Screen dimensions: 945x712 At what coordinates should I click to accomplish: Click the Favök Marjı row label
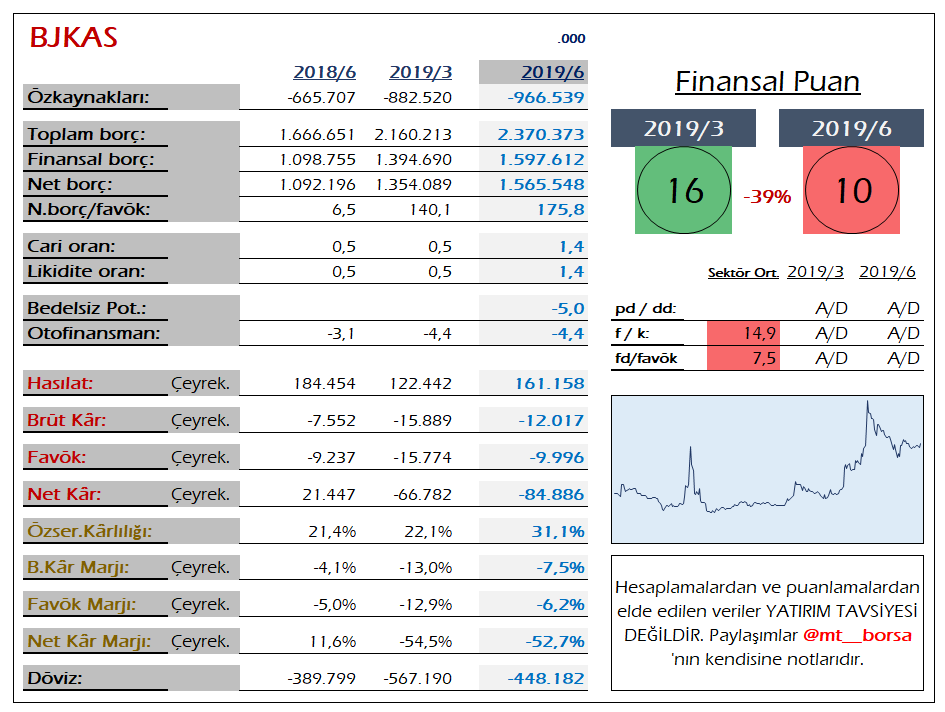[81, 604]
